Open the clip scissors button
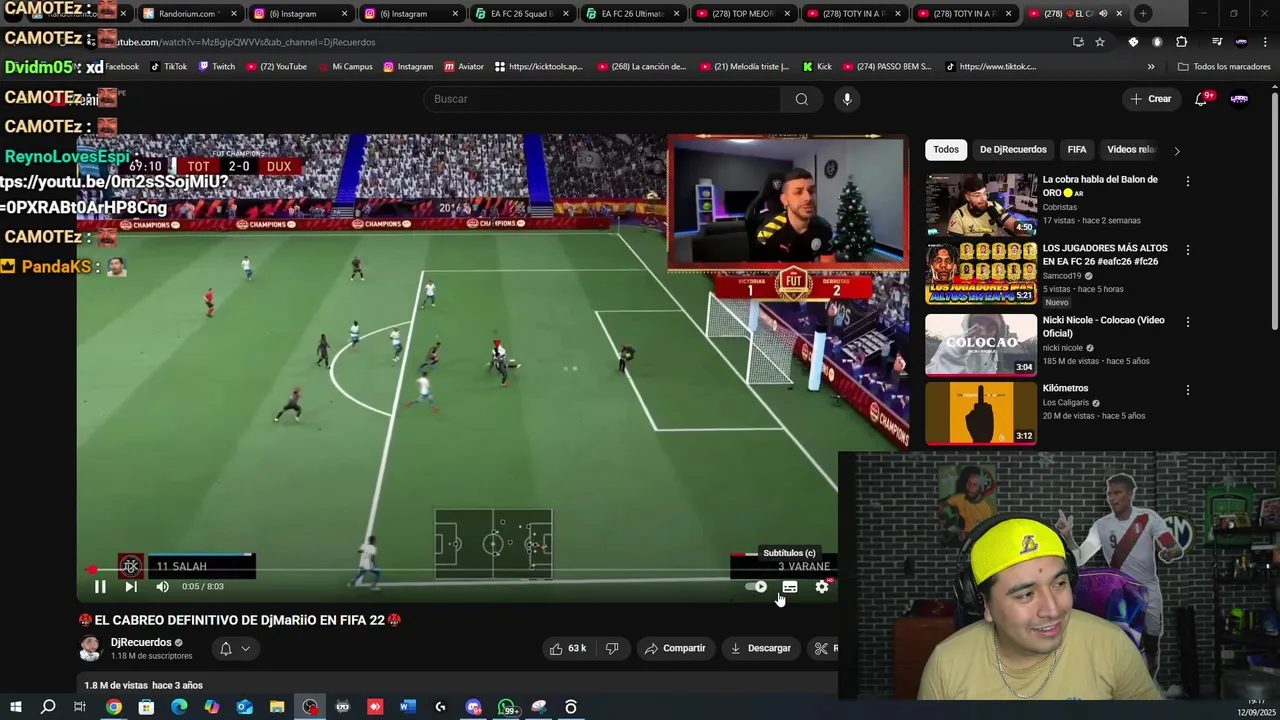The width and height of the screenshot is (1280, 720). (x=824, y=648)
